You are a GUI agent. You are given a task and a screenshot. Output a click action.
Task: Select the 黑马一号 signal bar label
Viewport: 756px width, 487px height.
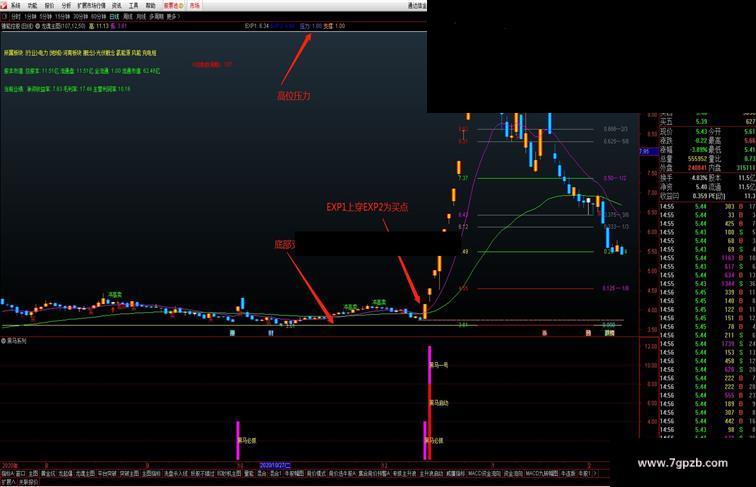[439, 365]
